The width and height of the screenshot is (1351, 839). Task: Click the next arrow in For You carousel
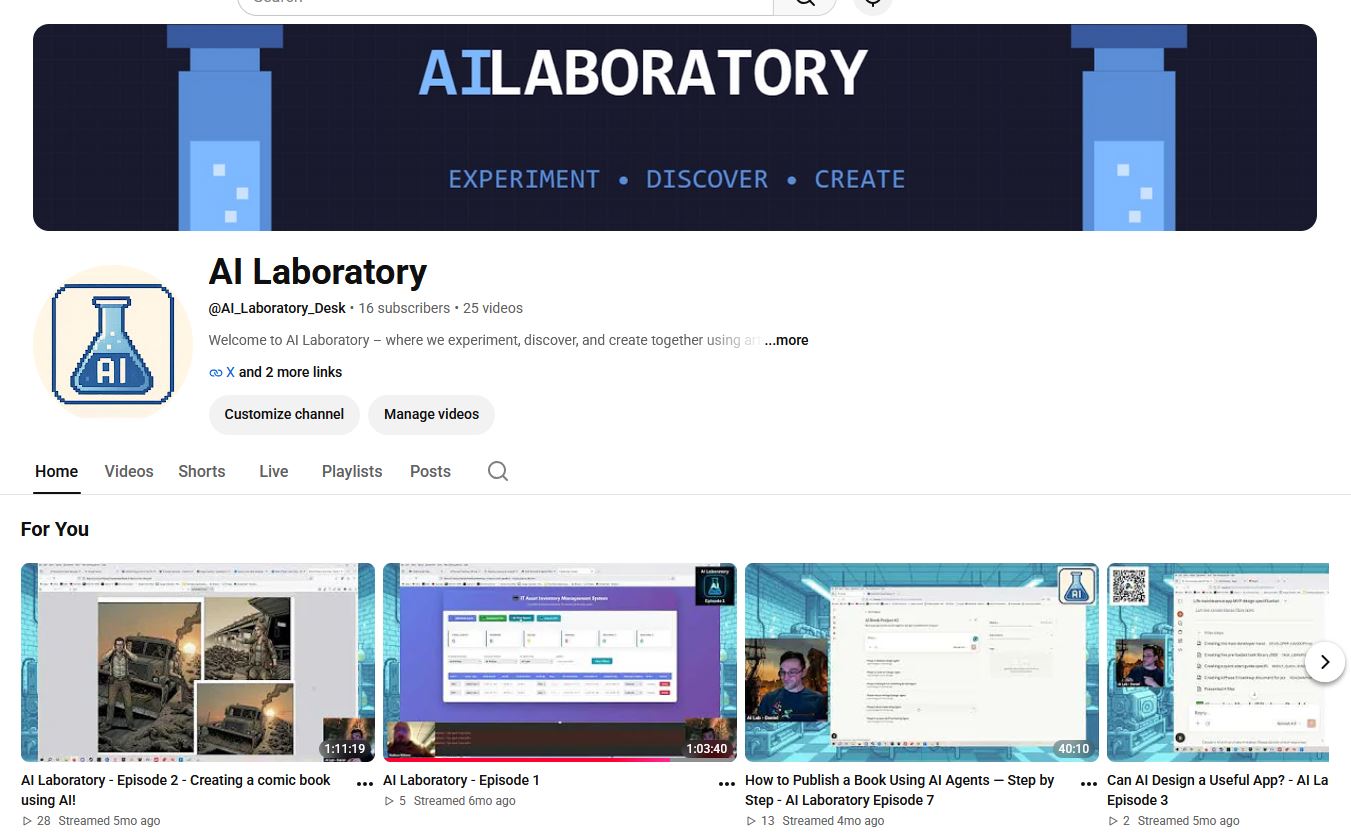point(1325,662)
